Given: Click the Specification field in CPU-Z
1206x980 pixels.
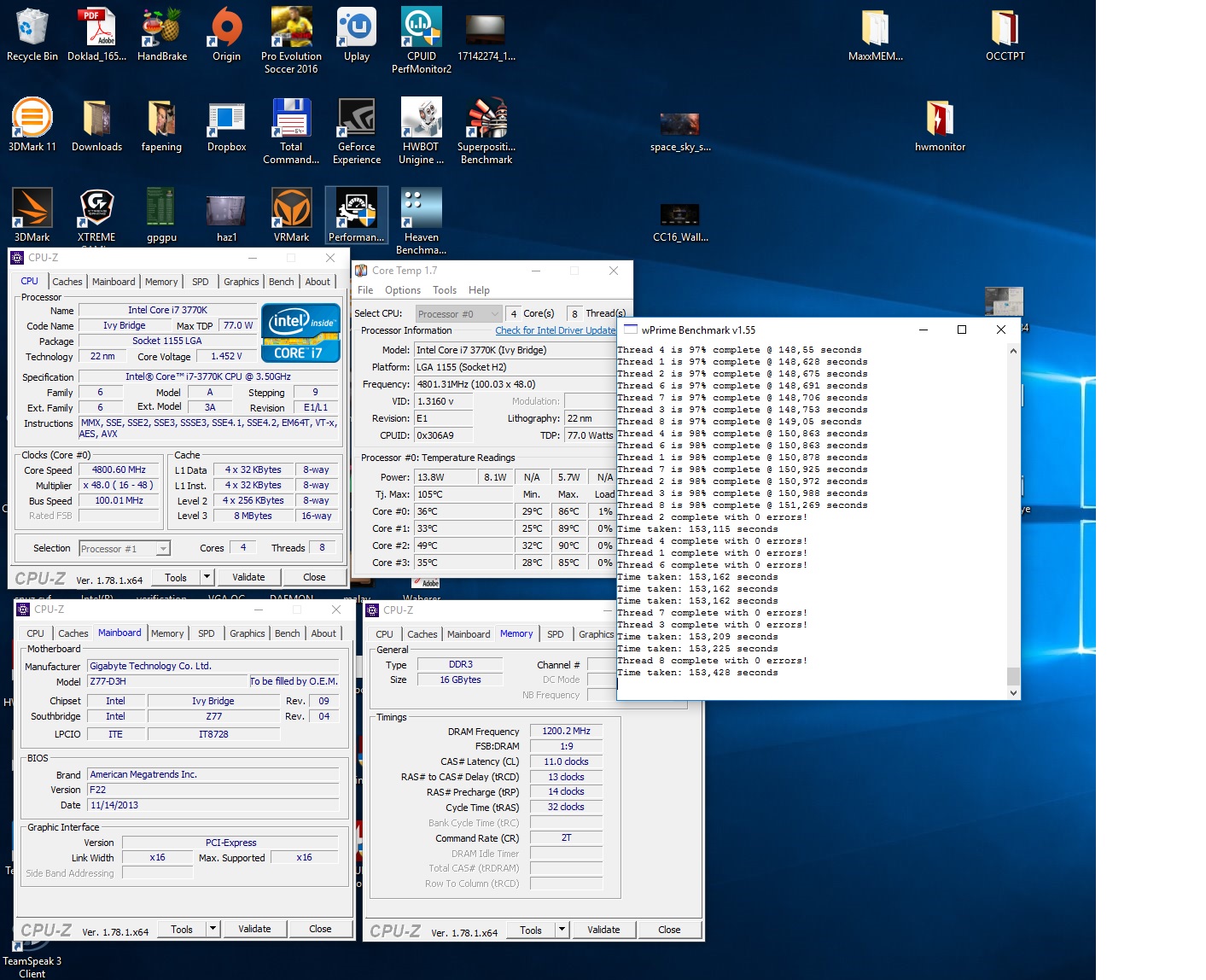Looking at the screenshot, I should (x=208, y=376).
